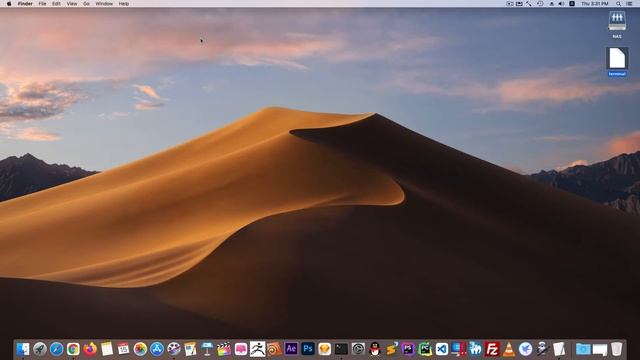
Task: Open the Trash in the Dock
Action: pyautogui.click(x=616, y=349)
